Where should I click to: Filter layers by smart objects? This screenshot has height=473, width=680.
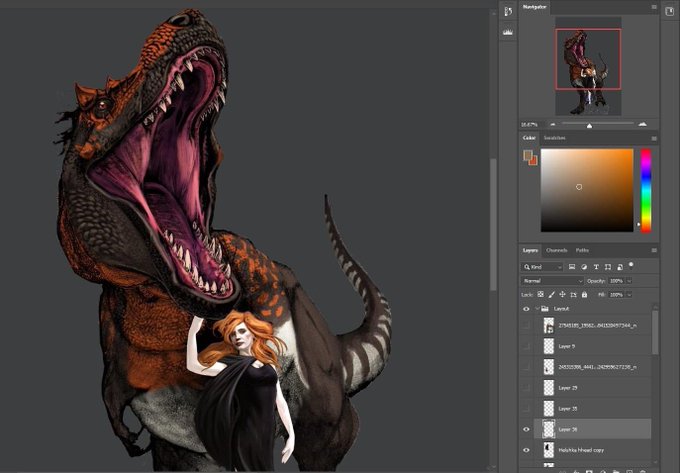(x=620, y=267)
